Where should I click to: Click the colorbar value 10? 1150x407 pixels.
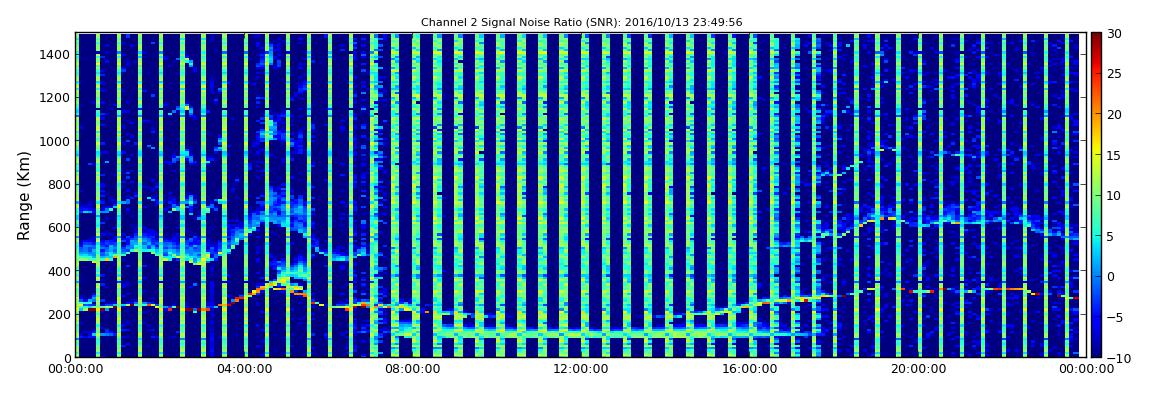tap(1115, 195)
